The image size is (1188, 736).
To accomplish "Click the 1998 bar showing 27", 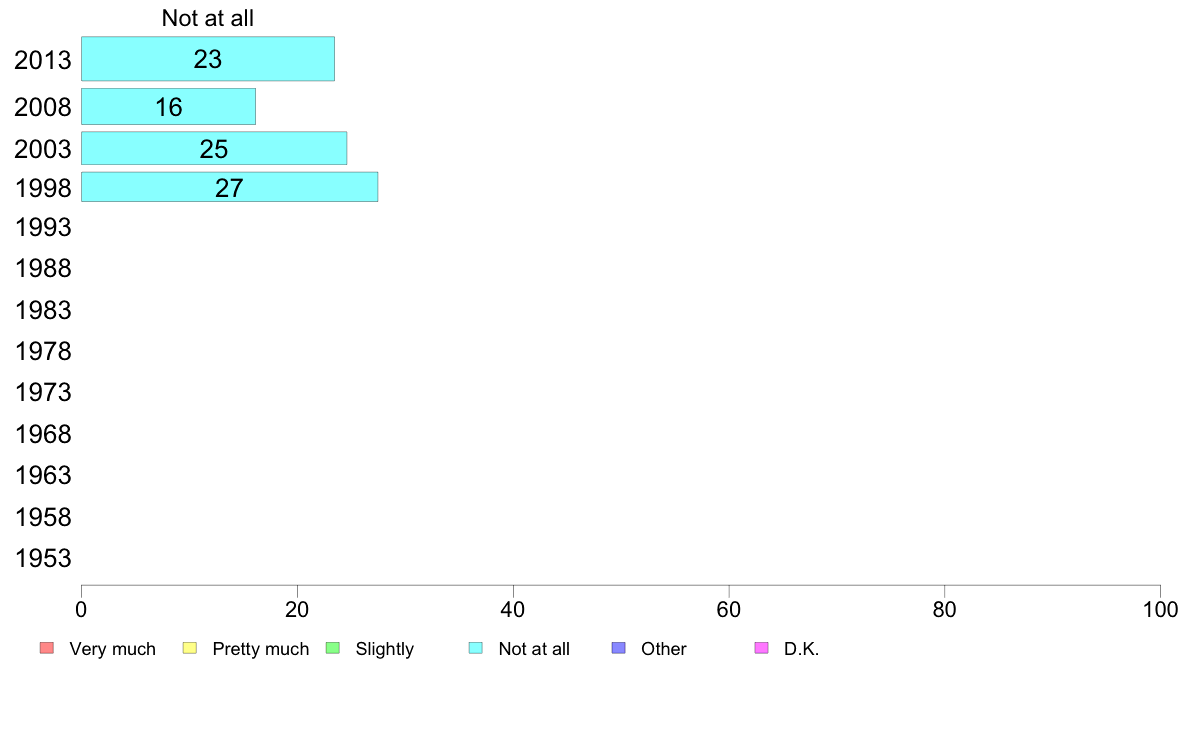I will pyautogui.click(x=230, y=186).
